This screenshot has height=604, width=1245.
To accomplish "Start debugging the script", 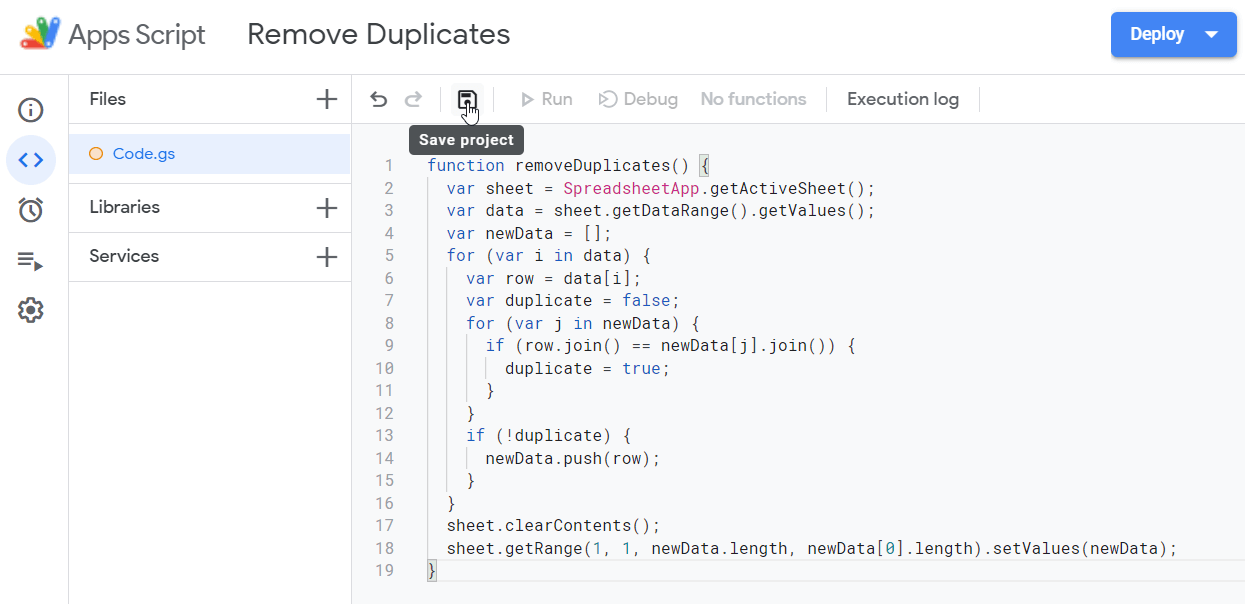I will click(637, 98).
